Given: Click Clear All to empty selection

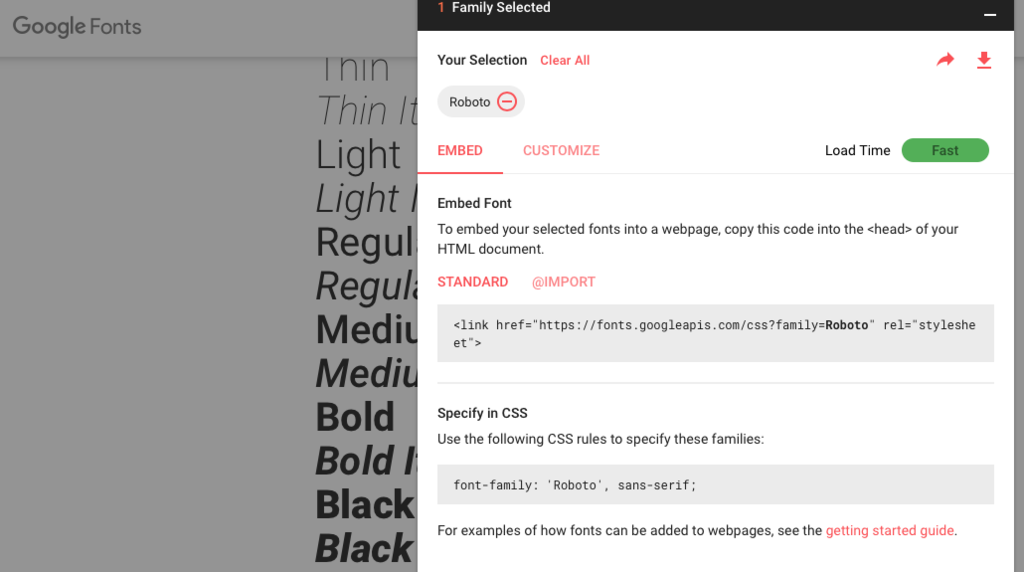Looking at the screenshot, I should (565, 60).
